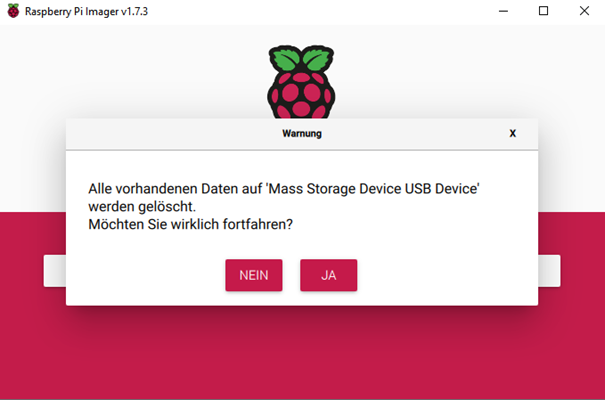Click the gray header bar of the Warnung dialog

302,134
